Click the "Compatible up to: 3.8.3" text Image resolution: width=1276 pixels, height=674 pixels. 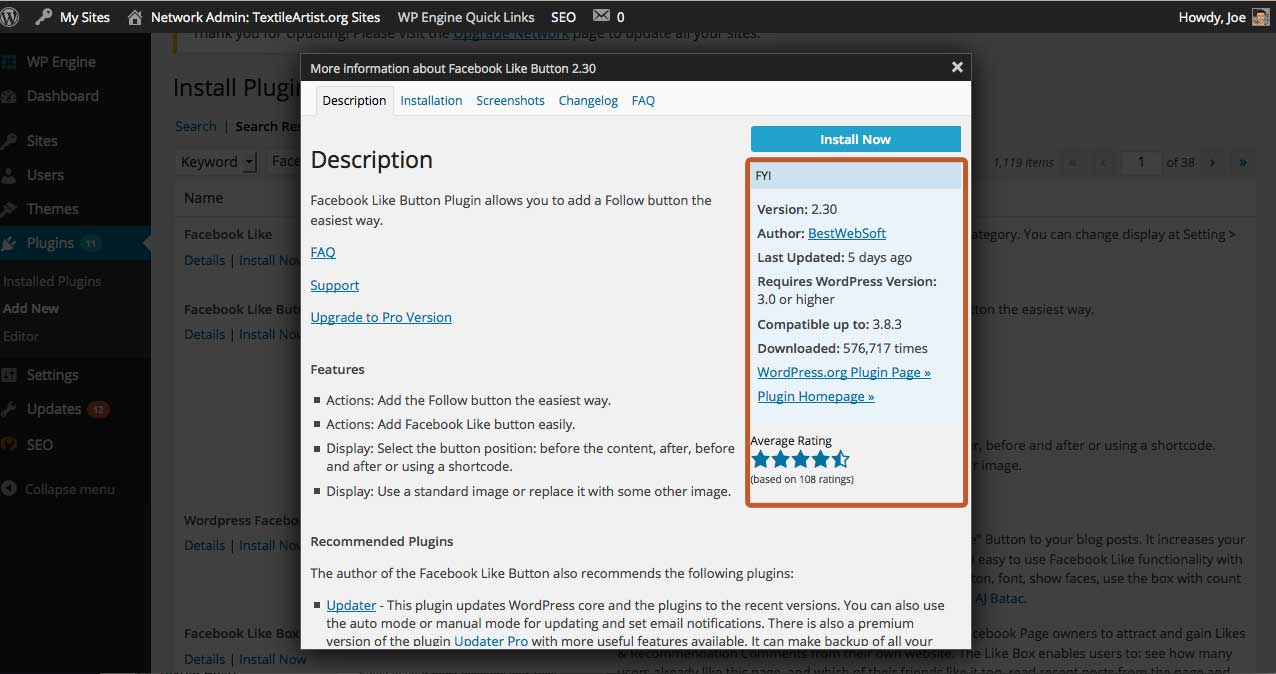click(830, 324)
